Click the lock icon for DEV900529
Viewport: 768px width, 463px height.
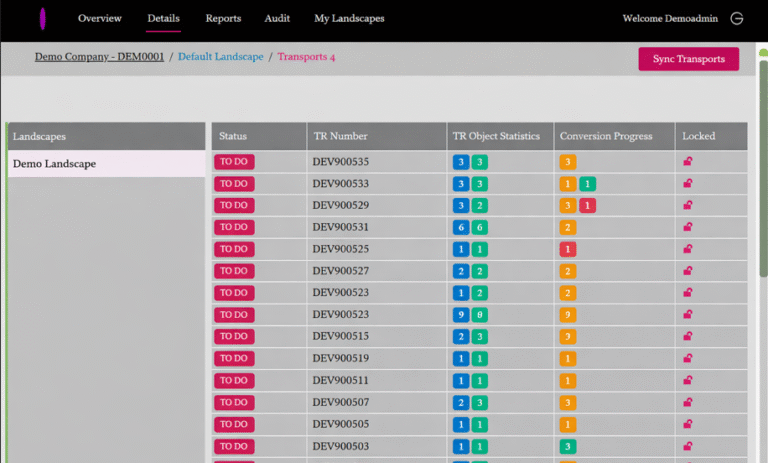(x=688, y=205)
